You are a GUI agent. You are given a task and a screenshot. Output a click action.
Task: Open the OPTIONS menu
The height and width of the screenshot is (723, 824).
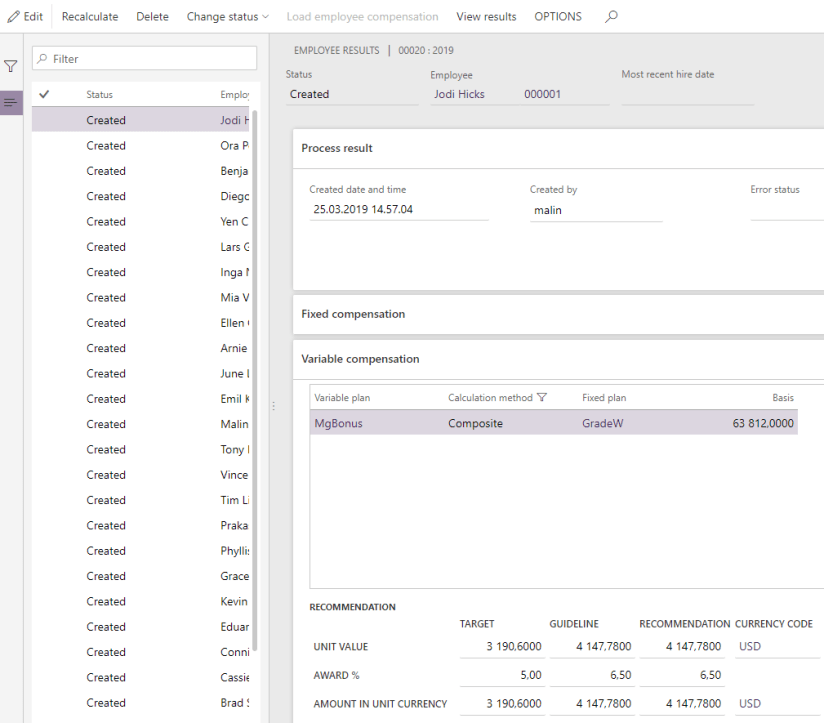pos(557,17)
